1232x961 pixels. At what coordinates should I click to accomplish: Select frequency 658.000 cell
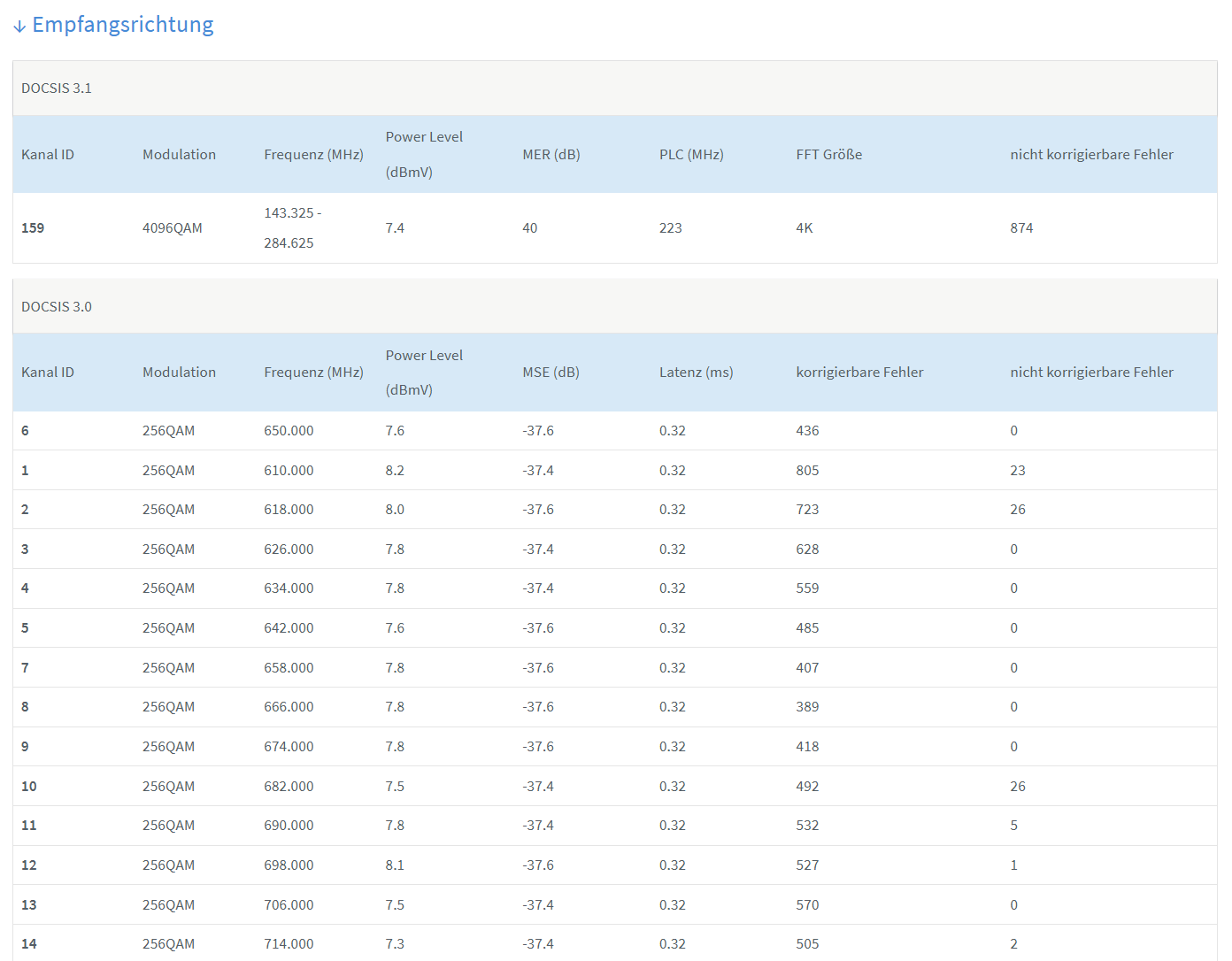(x=289, y=668)
